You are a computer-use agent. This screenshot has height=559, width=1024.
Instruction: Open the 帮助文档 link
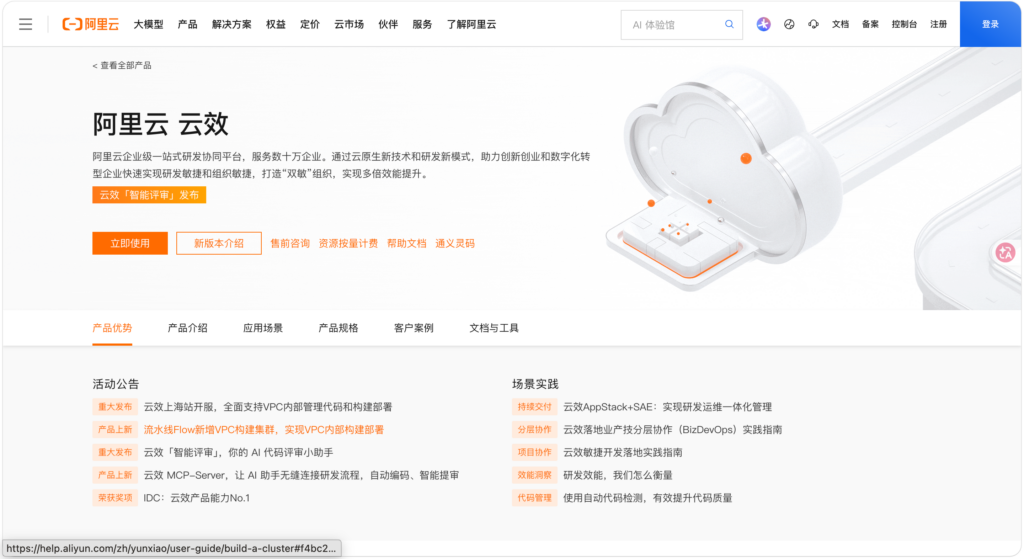click(406, 243)
